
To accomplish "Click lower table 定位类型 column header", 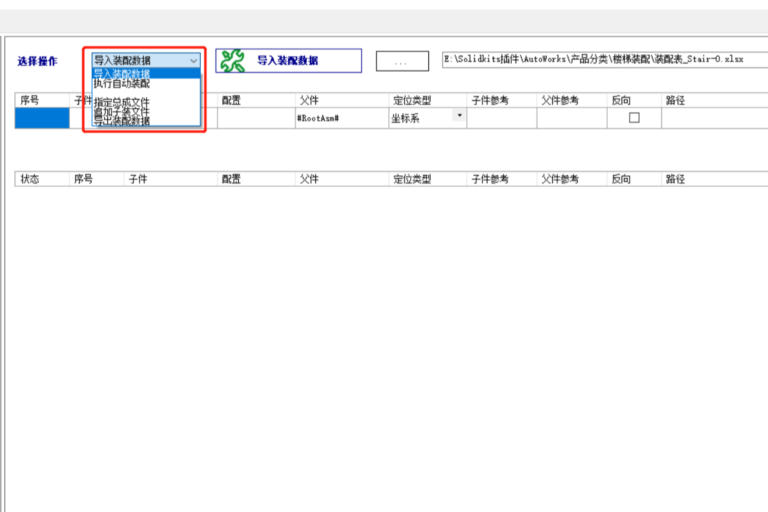I will tap(428, 179).
